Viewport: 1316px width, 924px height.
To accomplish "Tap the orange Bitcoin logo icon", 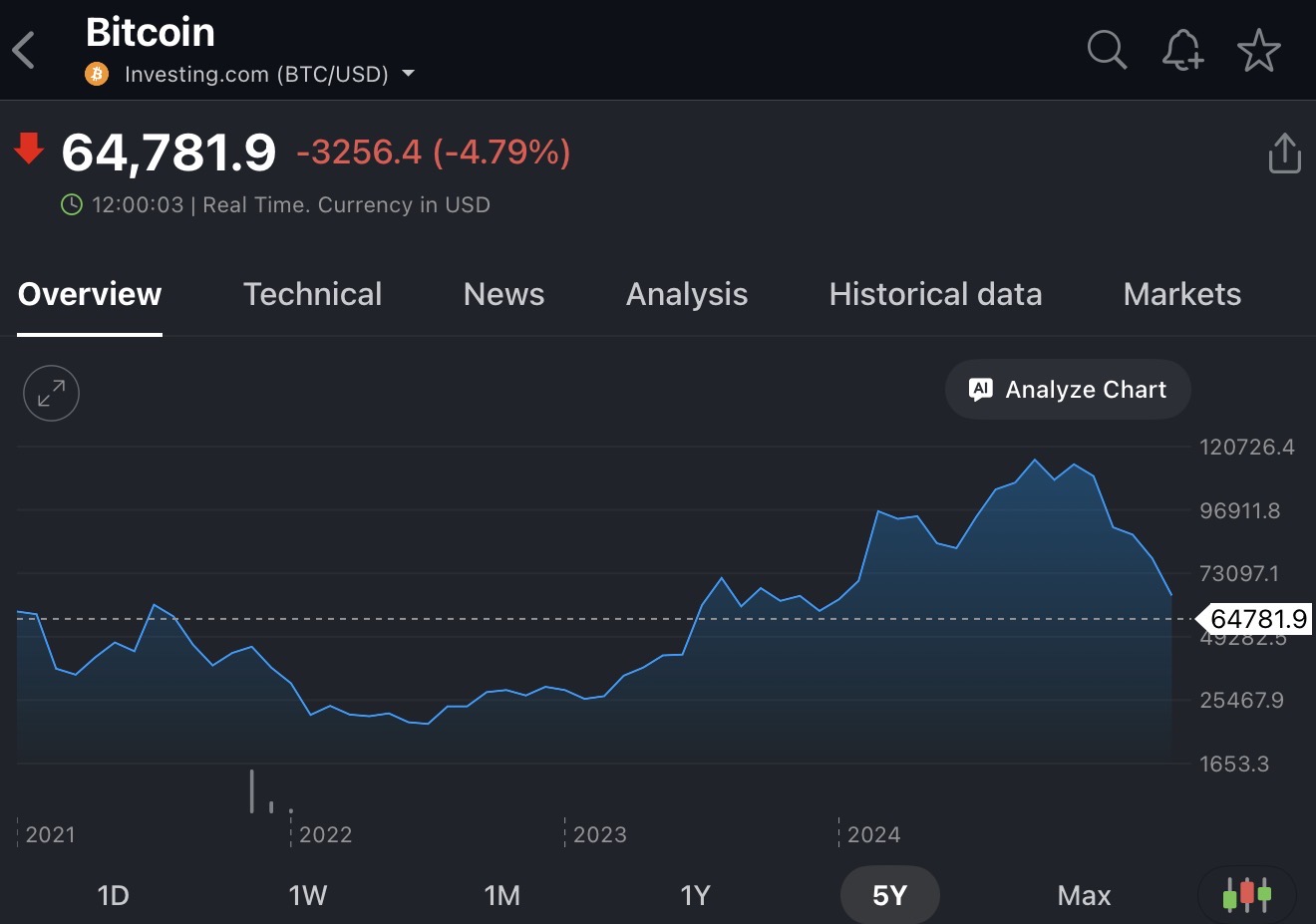I will (97, 74).
